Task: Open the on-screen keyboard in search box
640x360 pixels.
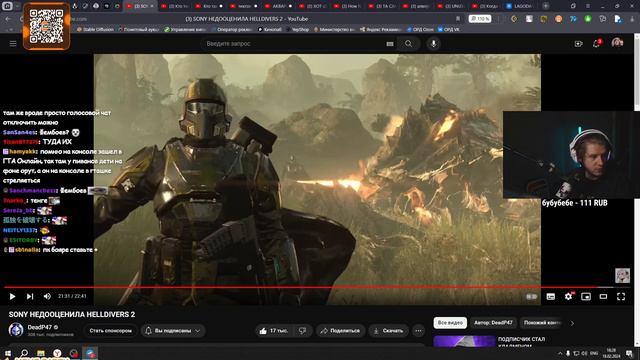Action: tap(390, 44)
